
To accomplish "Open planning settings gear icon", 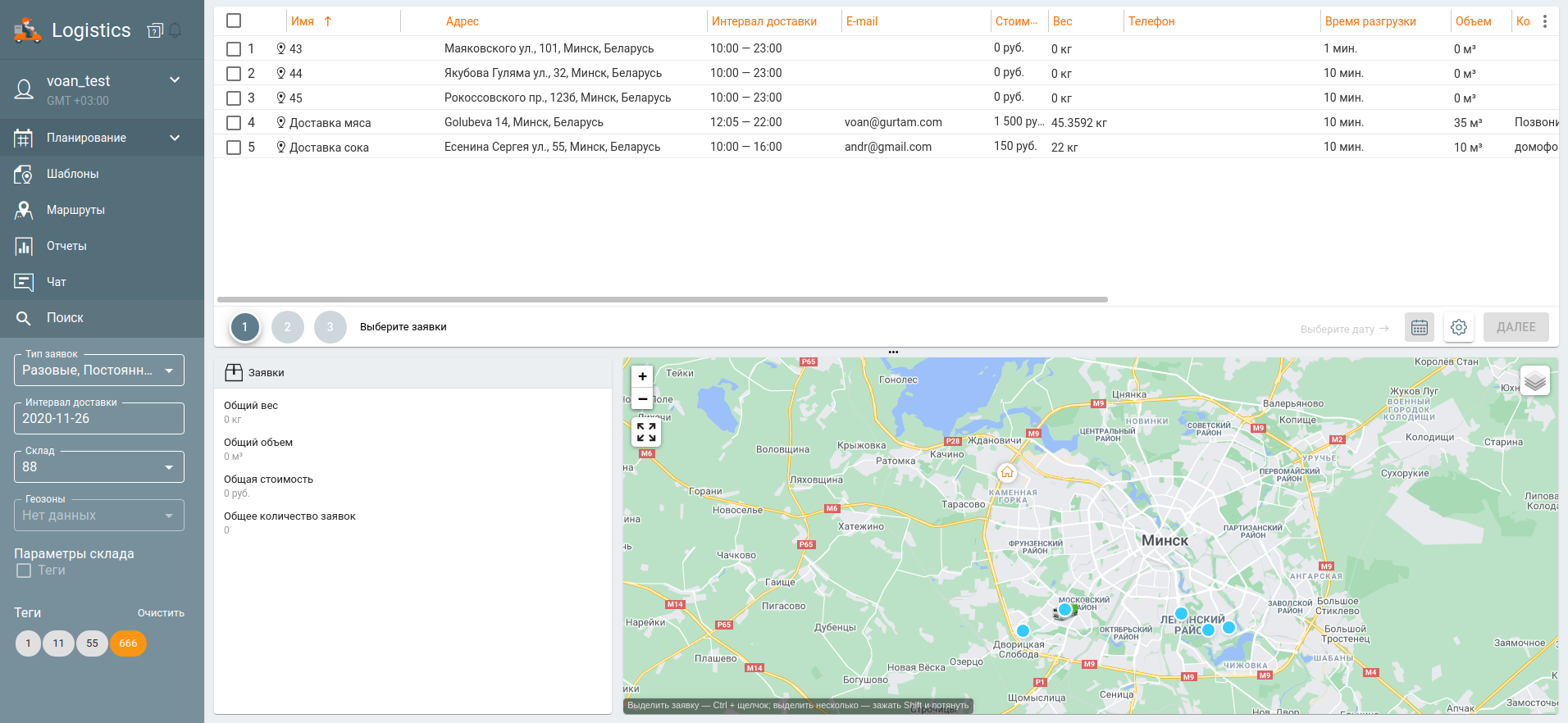I will click(1458, 328).
